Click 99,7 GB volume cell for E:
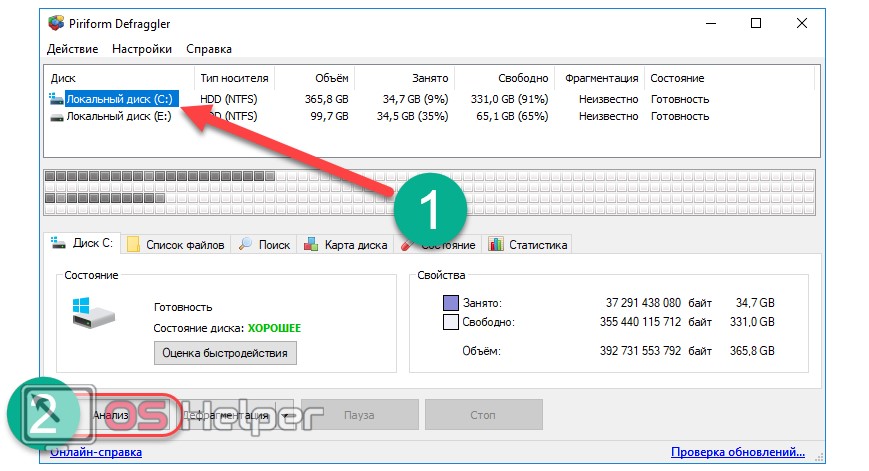This screenshot has width=869, height=471. [x=329, y=116]
